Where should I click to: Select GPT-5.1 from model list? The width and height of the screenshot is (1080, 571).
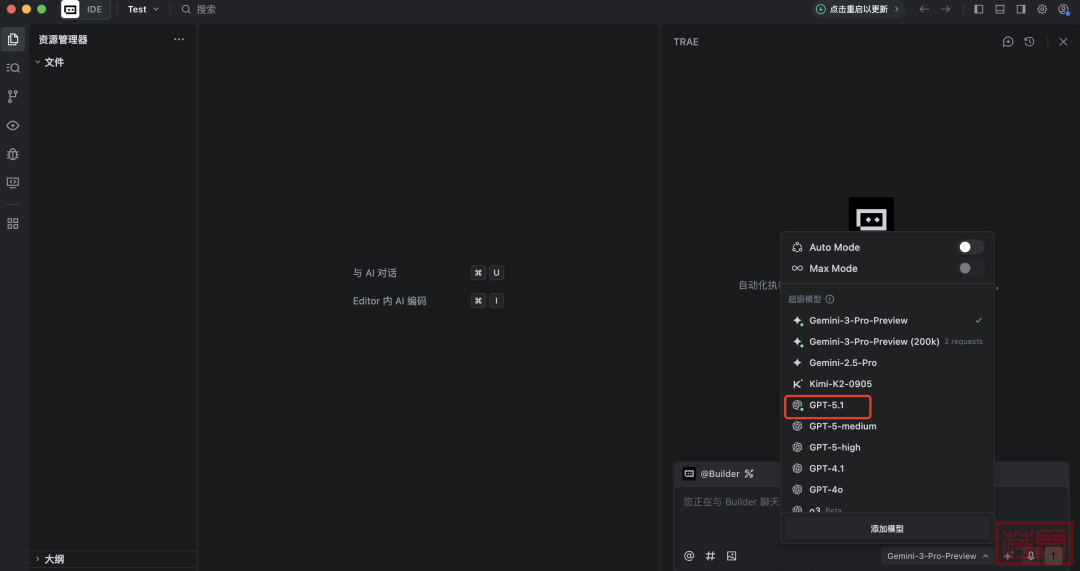pyautogui.click(x=827, y=406)
